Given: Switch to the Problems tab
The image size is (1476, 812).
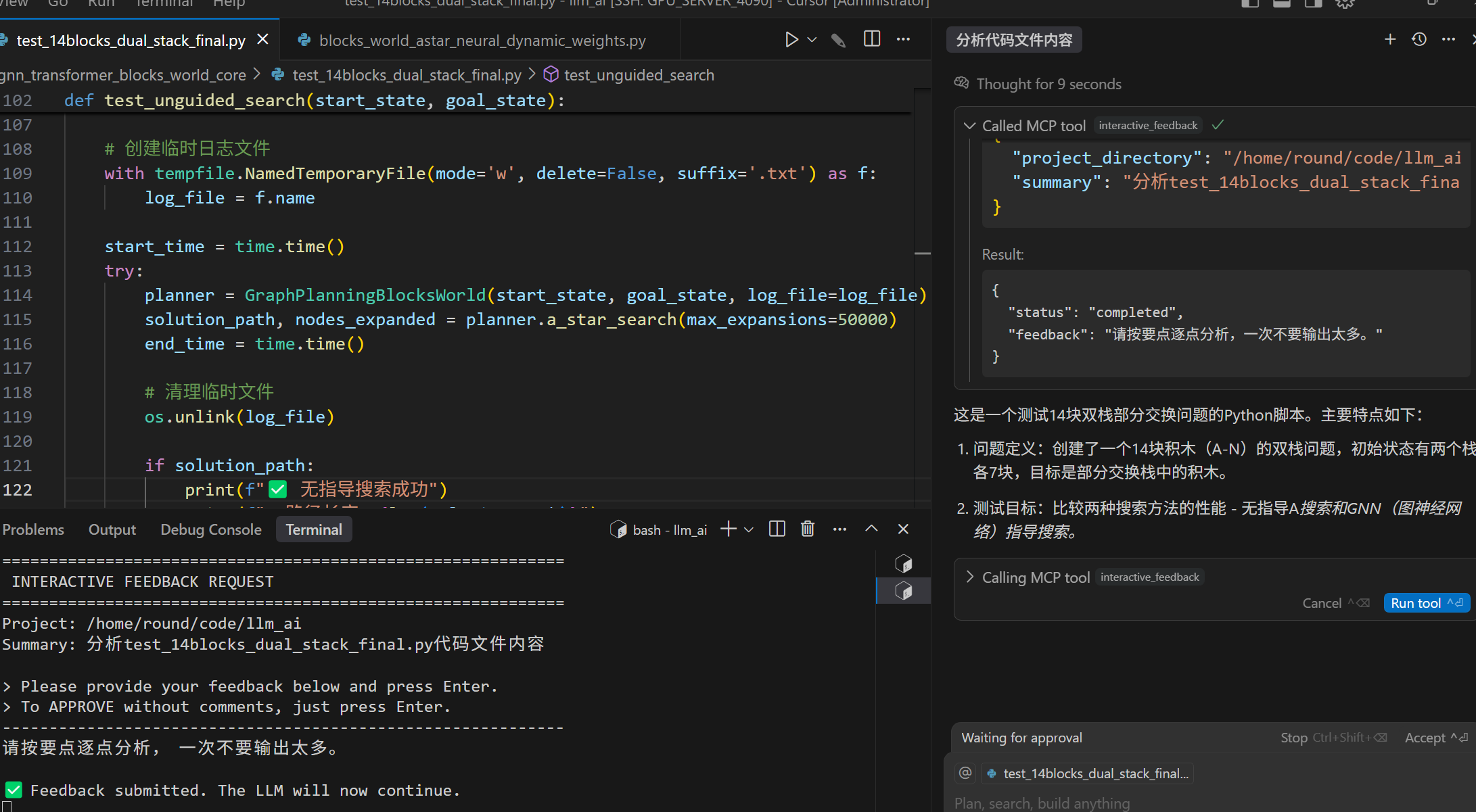Looking at the screenshot, I should pos(33,529).
